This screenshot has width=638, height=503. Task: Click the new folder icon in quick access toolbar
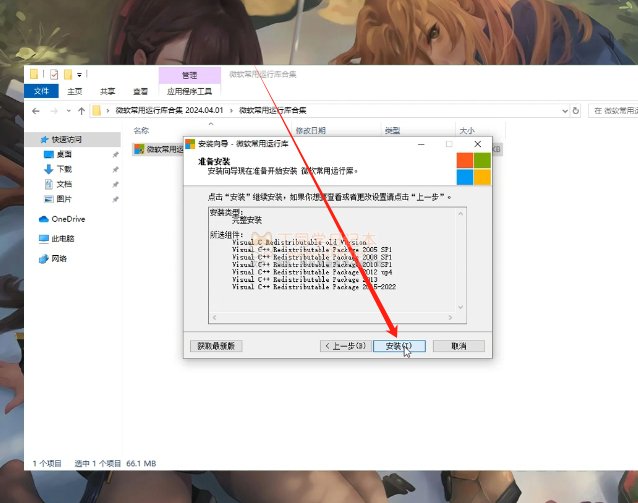(x=68, y=74)
